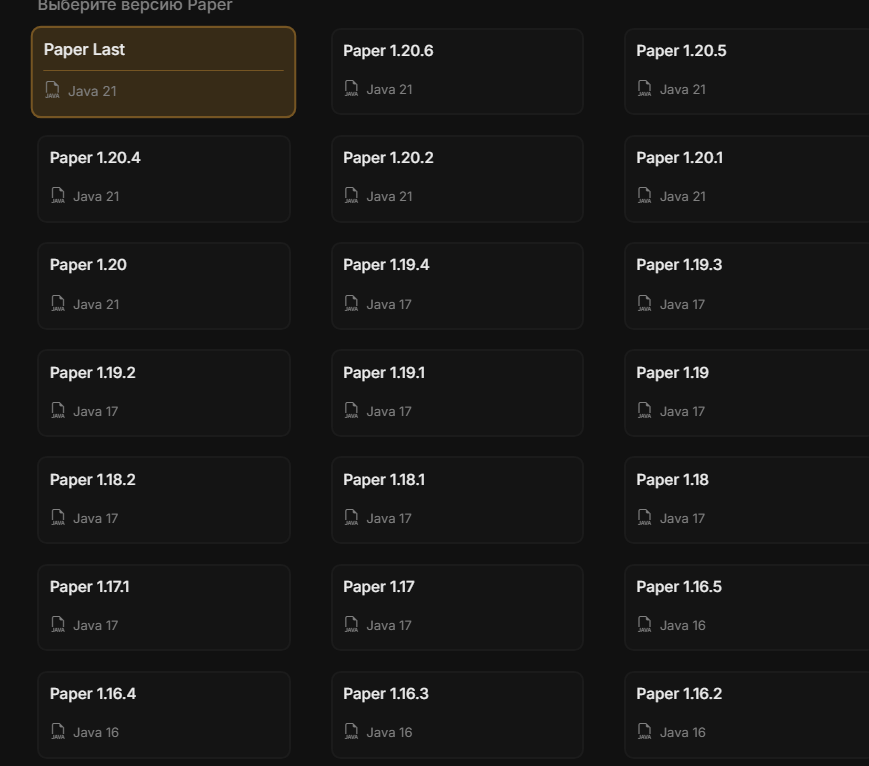Image resolution: width=869 pixels, height=766 pixels.
Task: Click the Java icon in Paper 1.19.4 card
Action: 351,303
